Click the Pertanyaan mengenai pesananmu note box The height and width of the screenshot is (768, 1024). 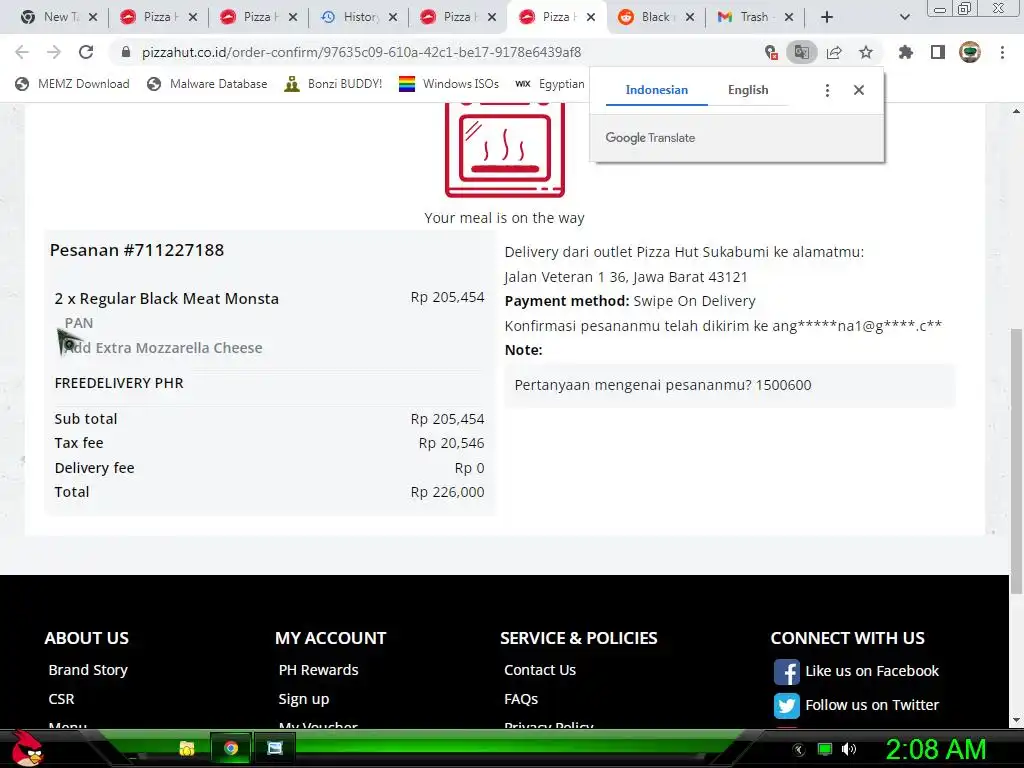[x=729, y=385]
